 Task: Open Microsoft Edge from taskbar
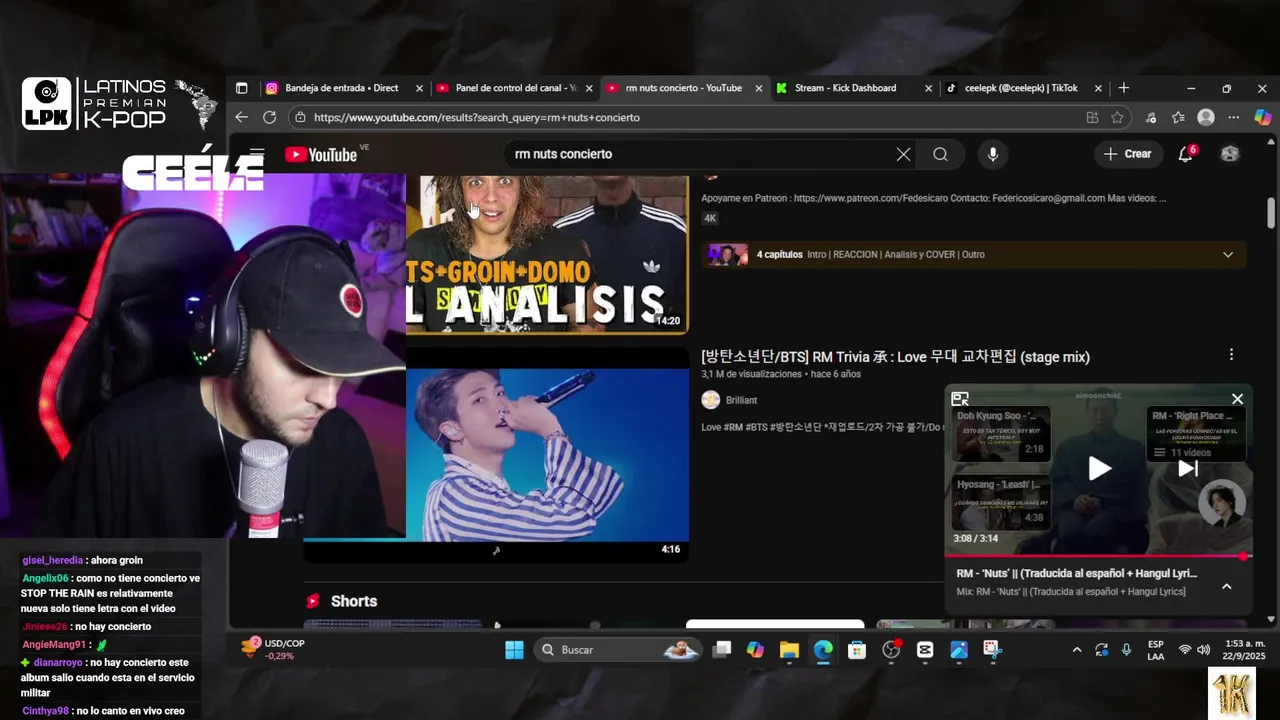tap(823, 650)
